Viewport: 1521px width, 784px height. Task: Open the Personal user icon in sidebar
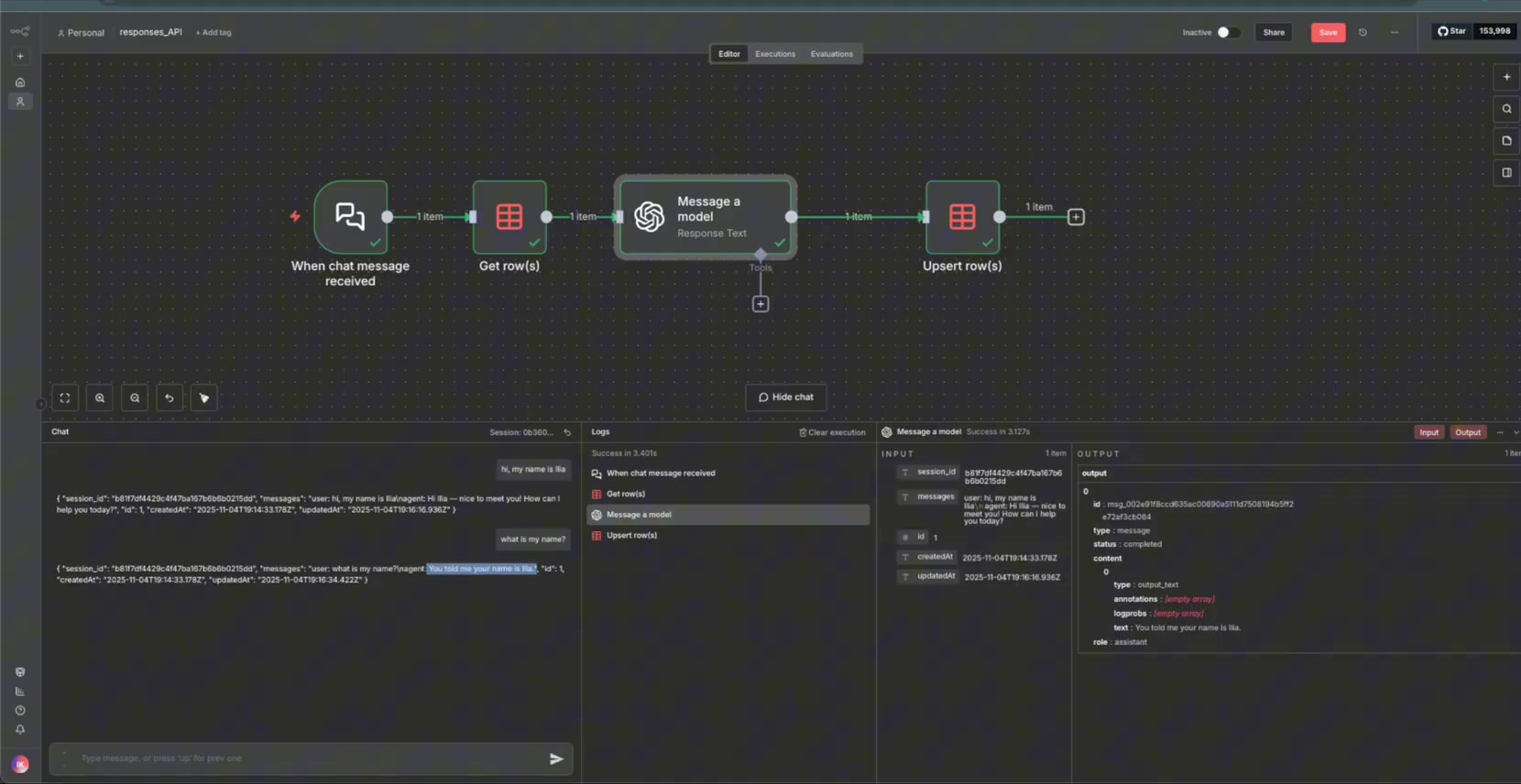coord(20,102)
